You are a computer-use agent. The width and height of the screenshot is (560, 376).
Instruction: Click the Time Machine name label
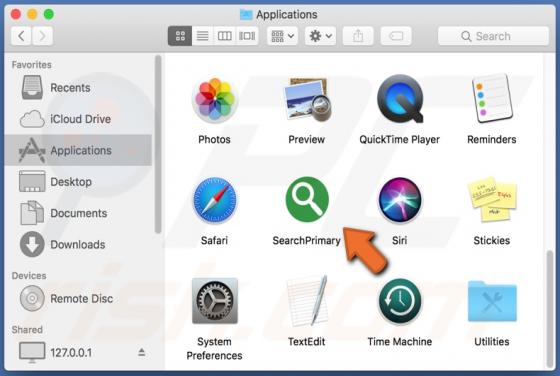[400, 342]
